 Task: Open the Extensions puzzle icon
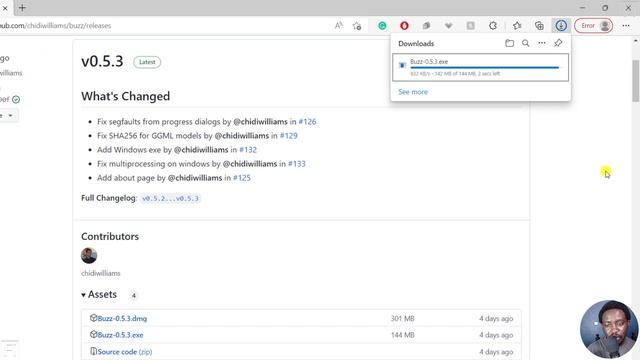493,26
